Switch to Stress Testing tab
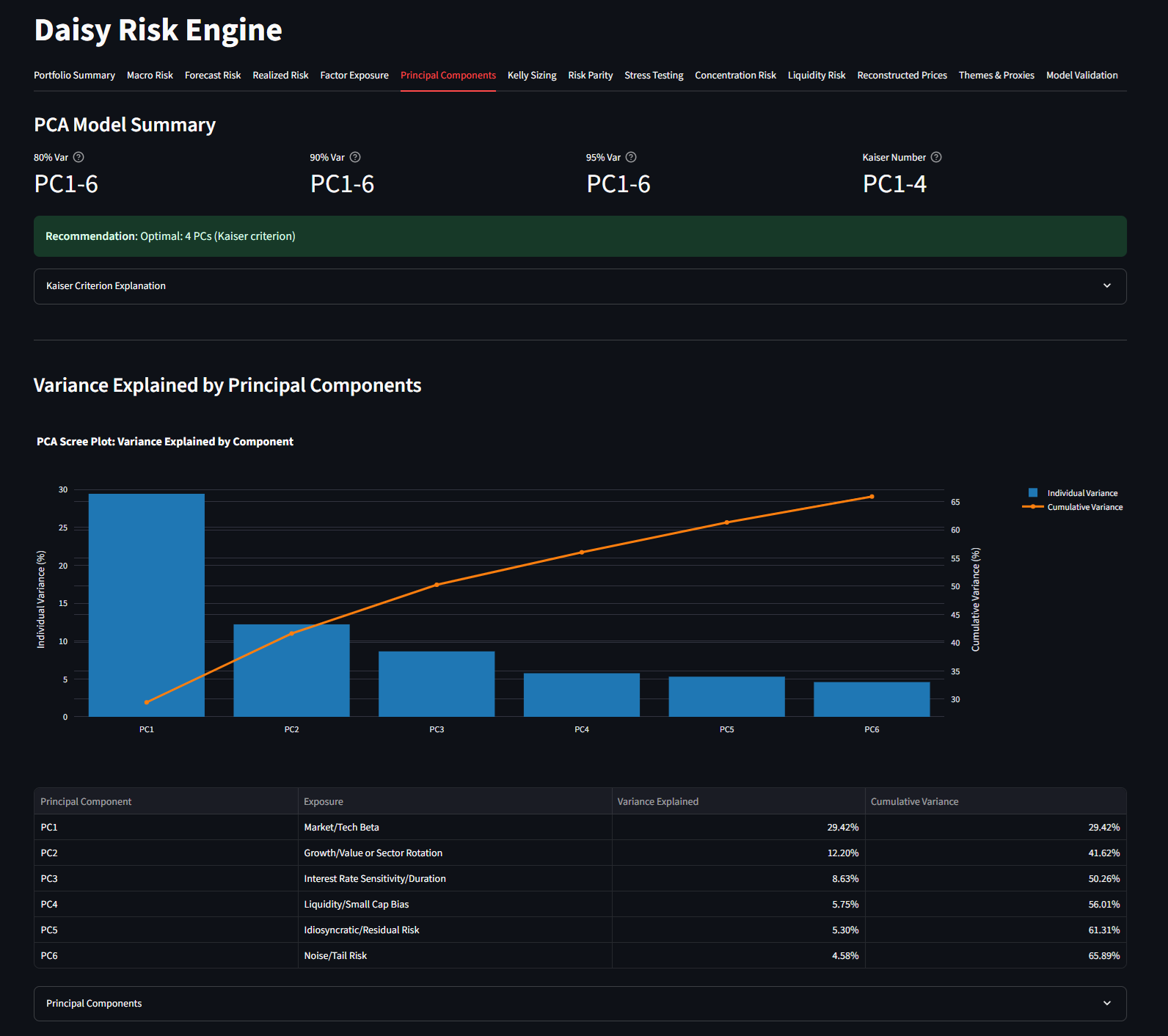Screen dimensions: 1168x1036 [654, 76]
